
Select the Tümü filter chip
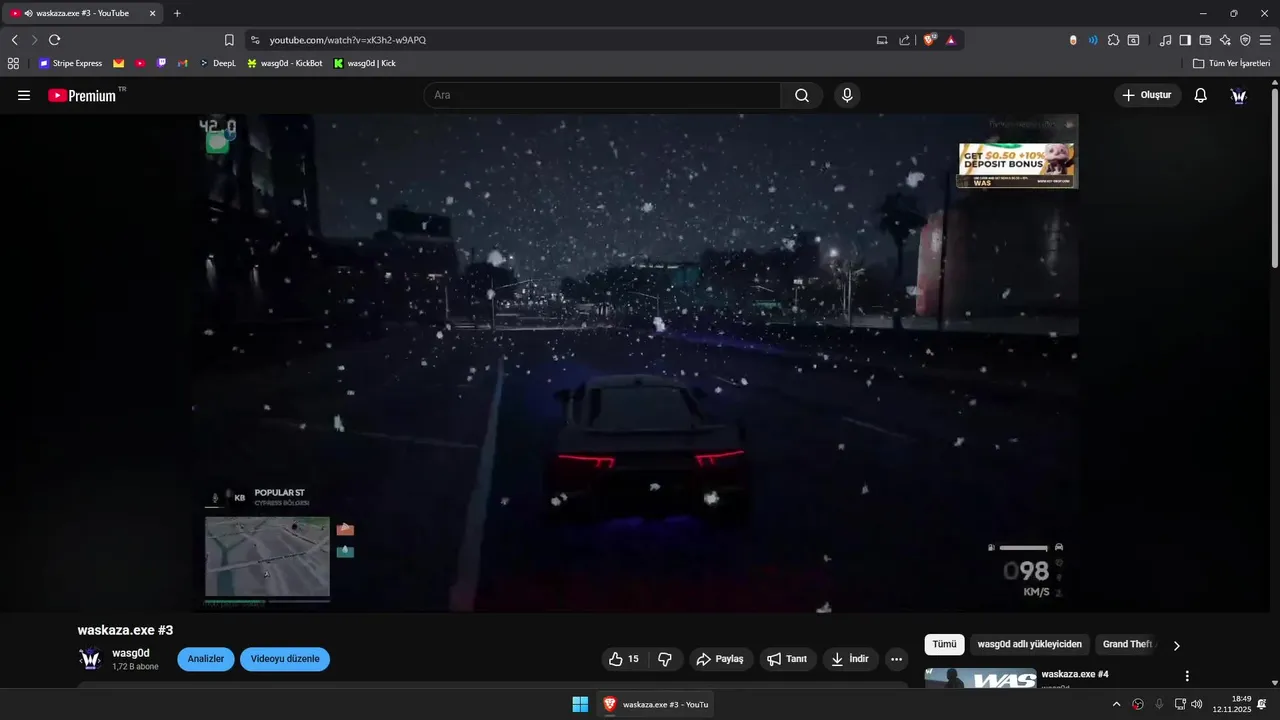945,645
